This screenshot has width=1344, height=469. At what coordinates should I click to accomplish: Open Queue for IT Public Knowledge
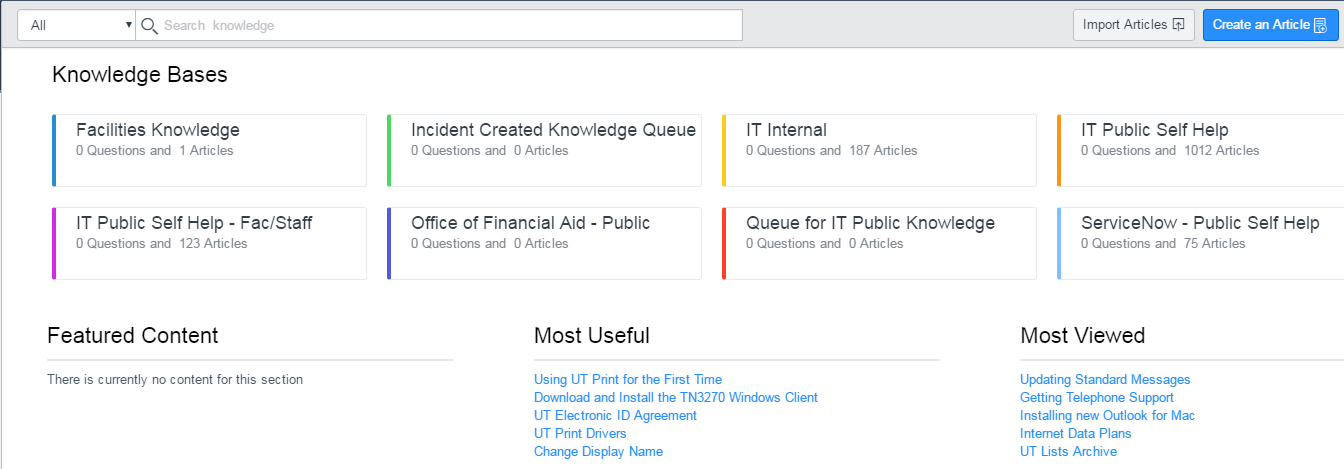[x=879, y=243]
